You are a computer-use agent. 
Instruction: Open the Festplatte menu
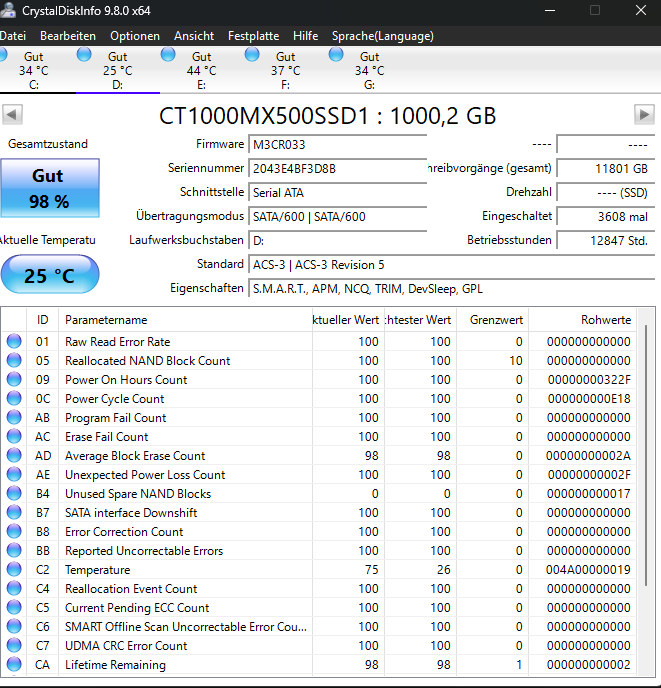(253, 36)
